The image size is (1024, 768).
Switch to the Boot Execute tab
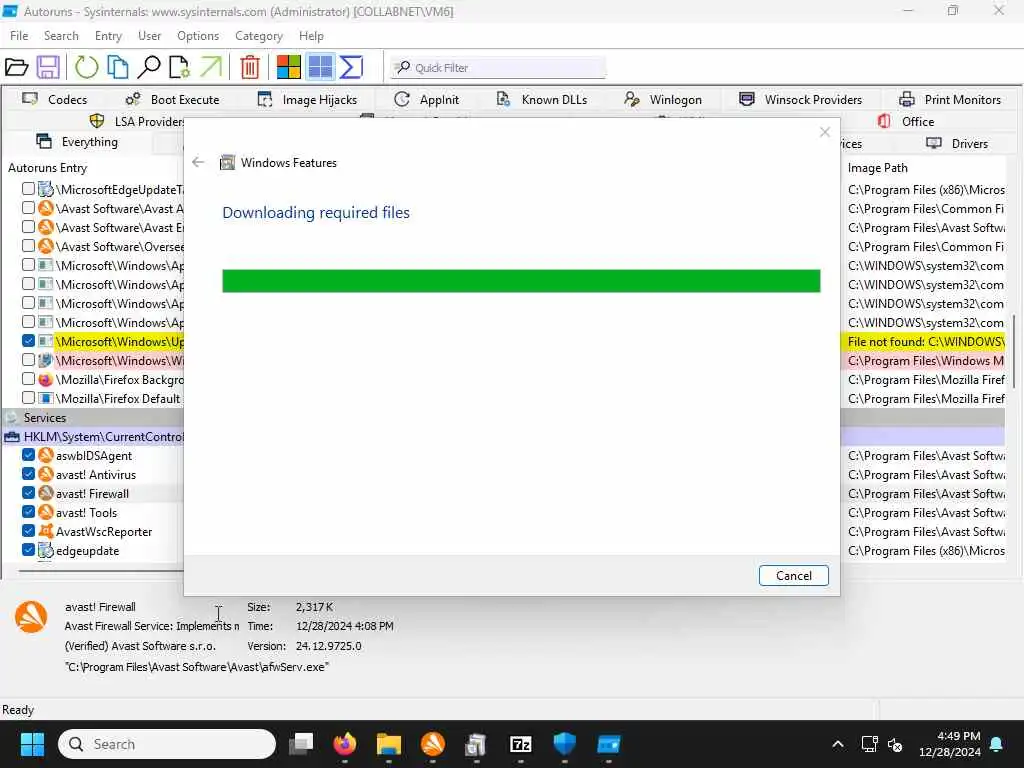click(x=173, y=99)
